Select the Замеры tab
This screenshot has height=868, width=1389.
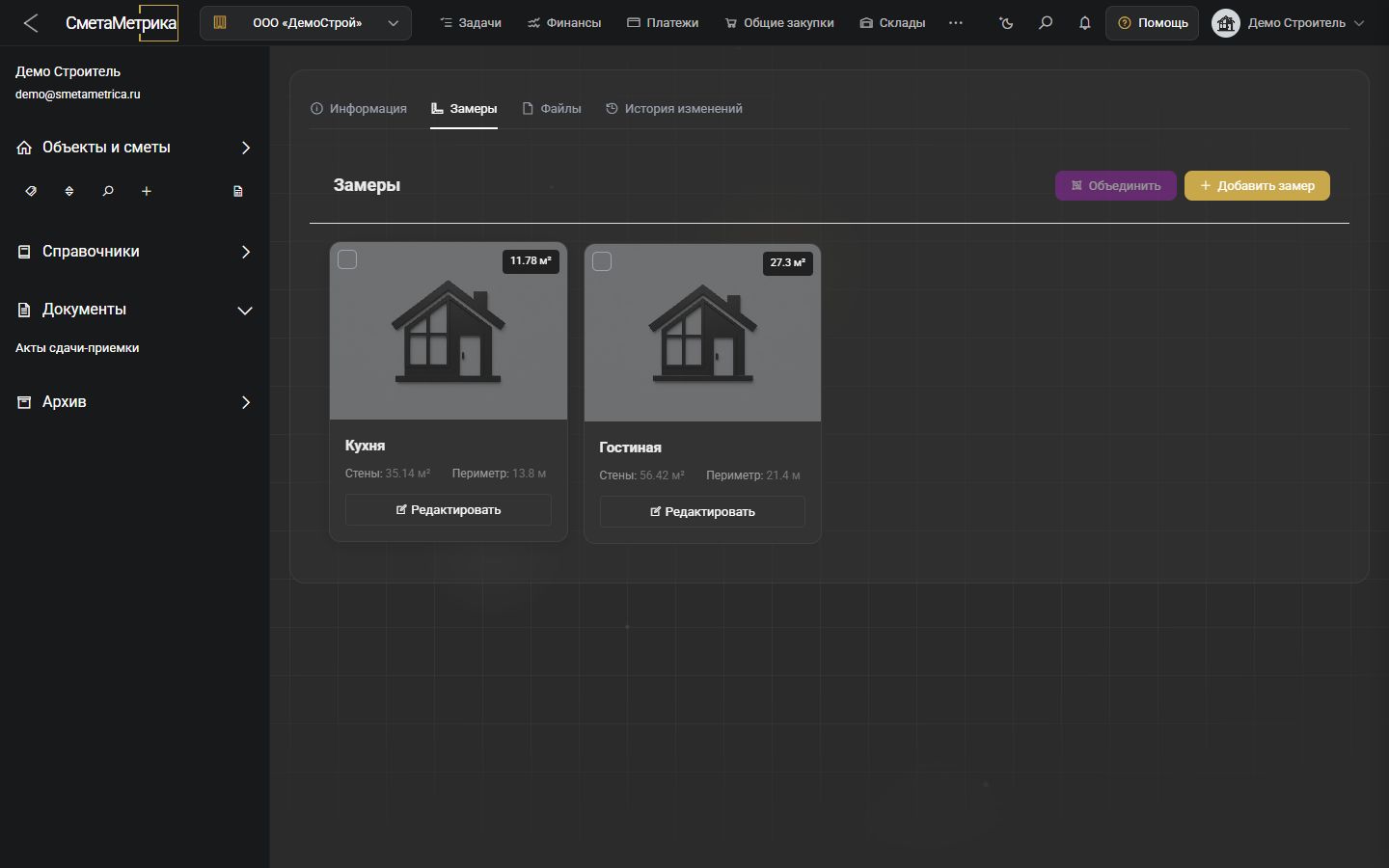click(464, 109)
